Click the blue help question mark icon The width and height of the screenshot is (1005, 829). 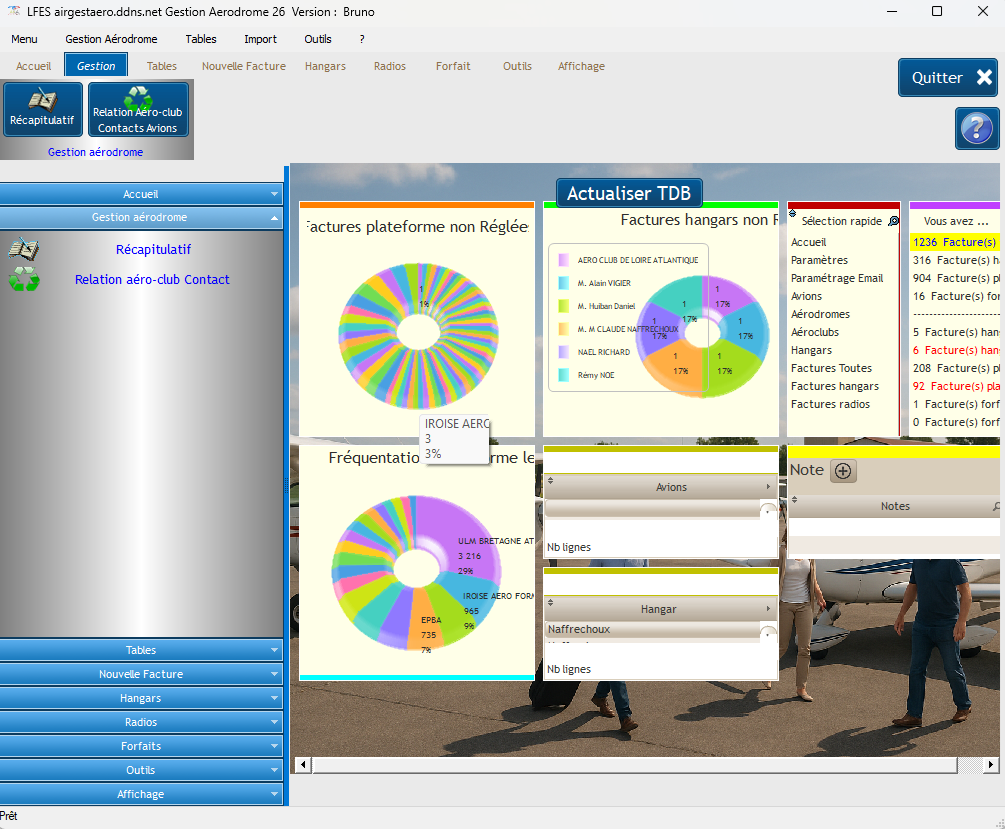(x=976, y=129)
